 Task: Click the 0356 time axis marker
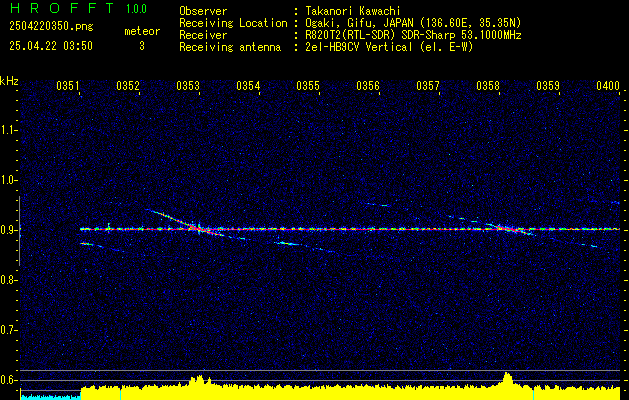point(368,86)
